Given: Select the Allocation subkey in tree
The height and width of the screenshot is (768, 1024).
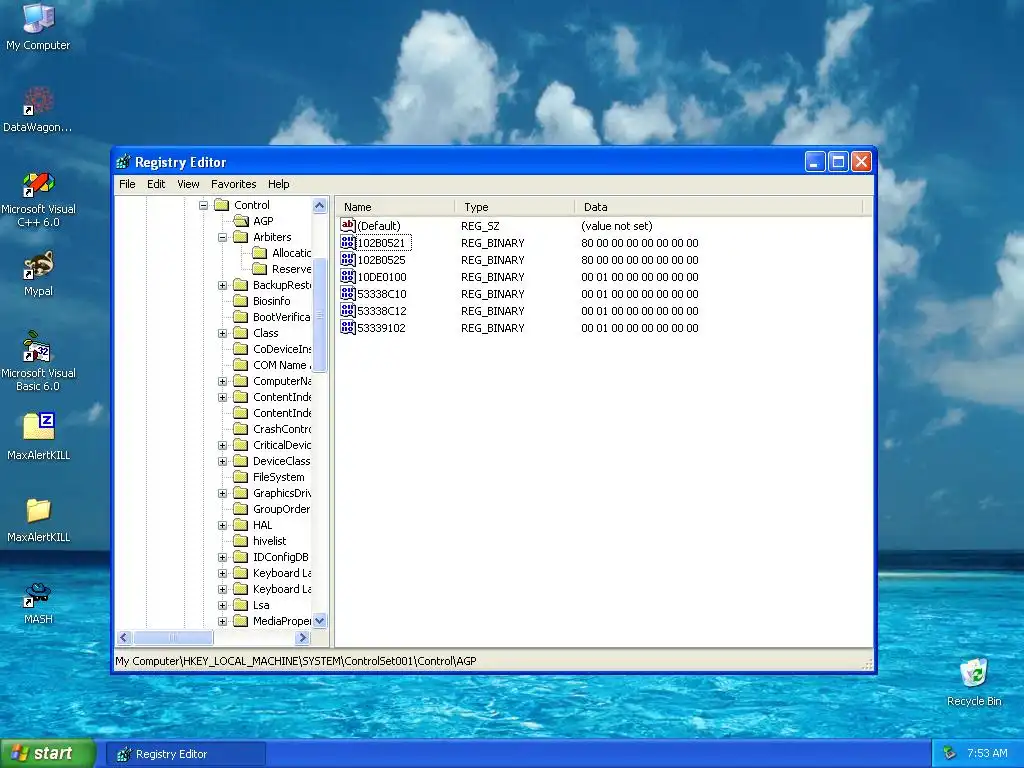Looking at the screenshot, I should pos(291,253).
